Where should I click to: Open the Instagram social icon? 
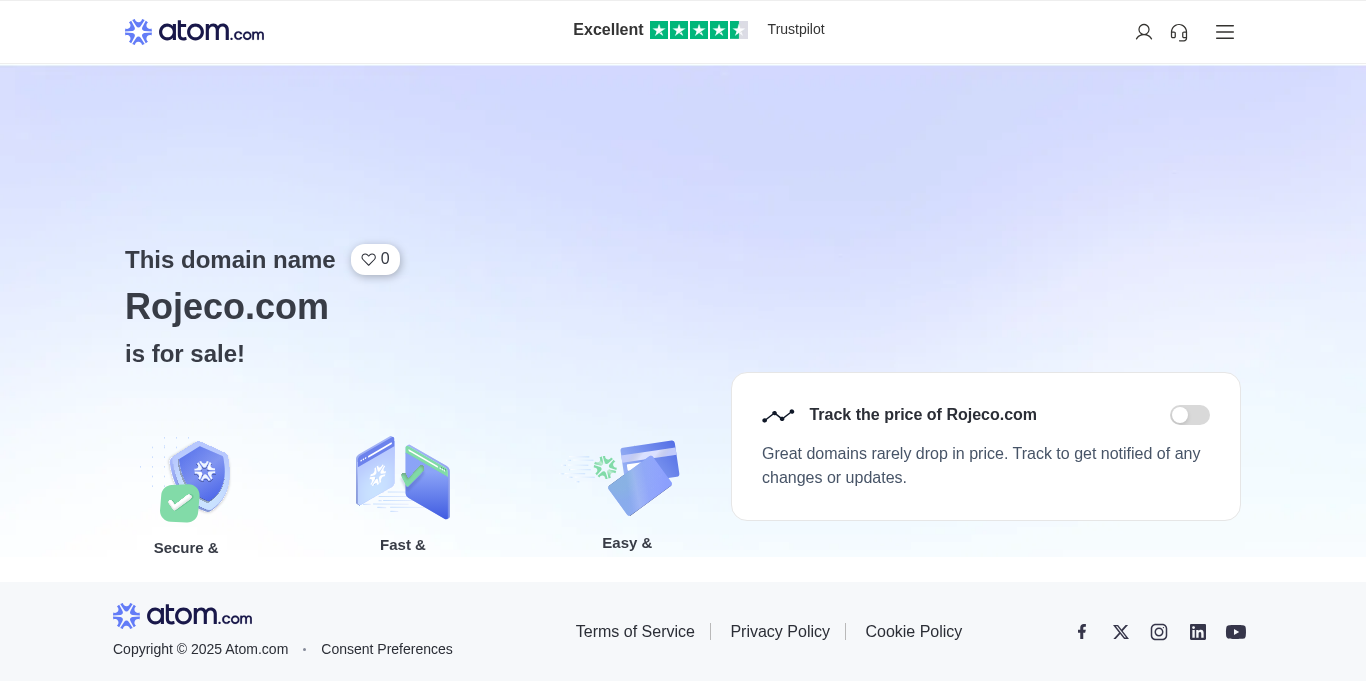point(1159,632)
